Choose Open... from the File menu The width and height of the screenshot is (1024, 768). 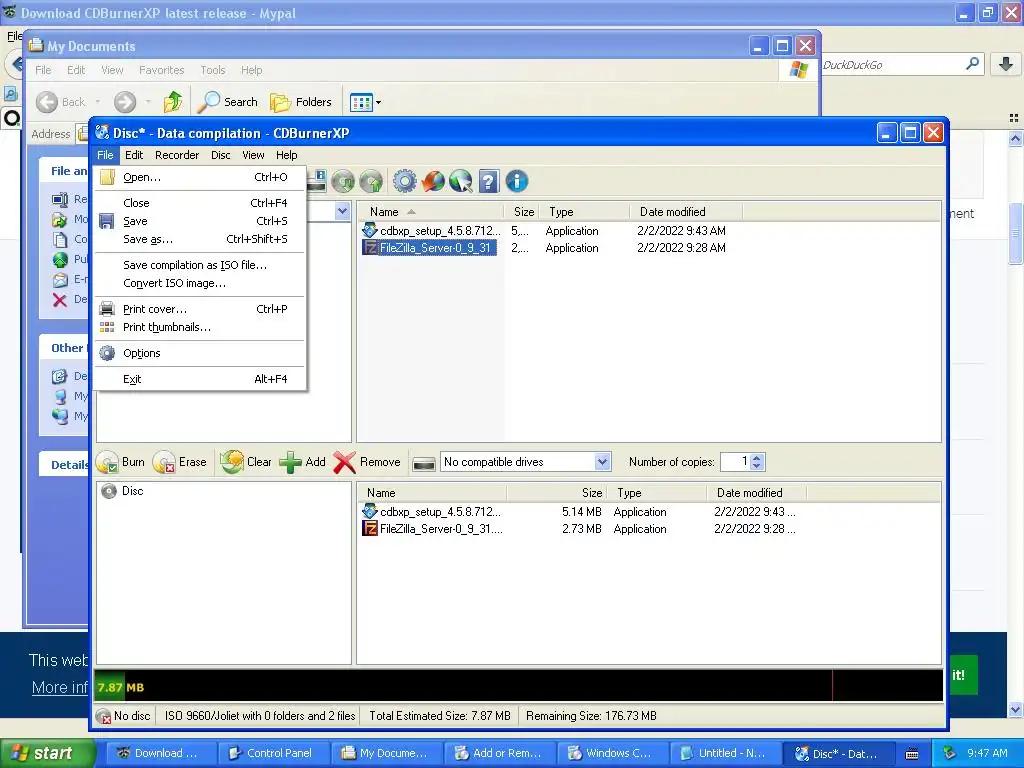[x=200, y=177]
